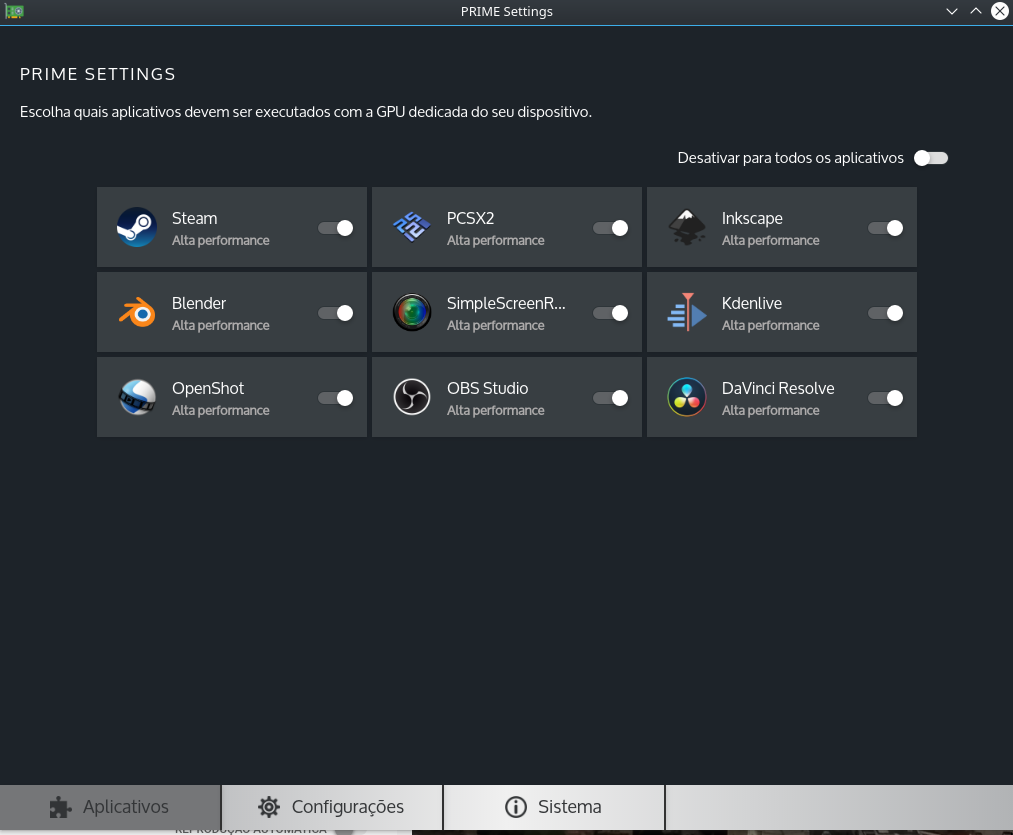Click the Blender name label

tap(199, 303)
